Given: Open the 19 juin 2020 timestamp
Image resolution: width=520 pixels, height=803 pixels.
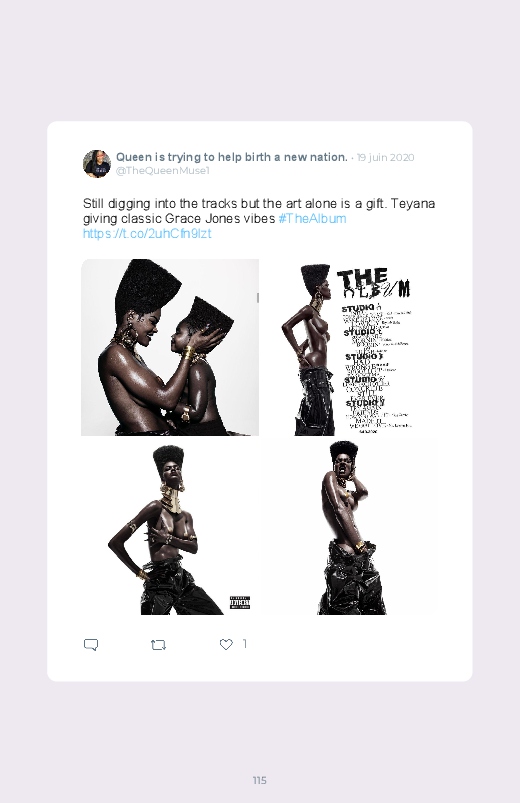Looking at the screenshot, I should click(386, 157).
